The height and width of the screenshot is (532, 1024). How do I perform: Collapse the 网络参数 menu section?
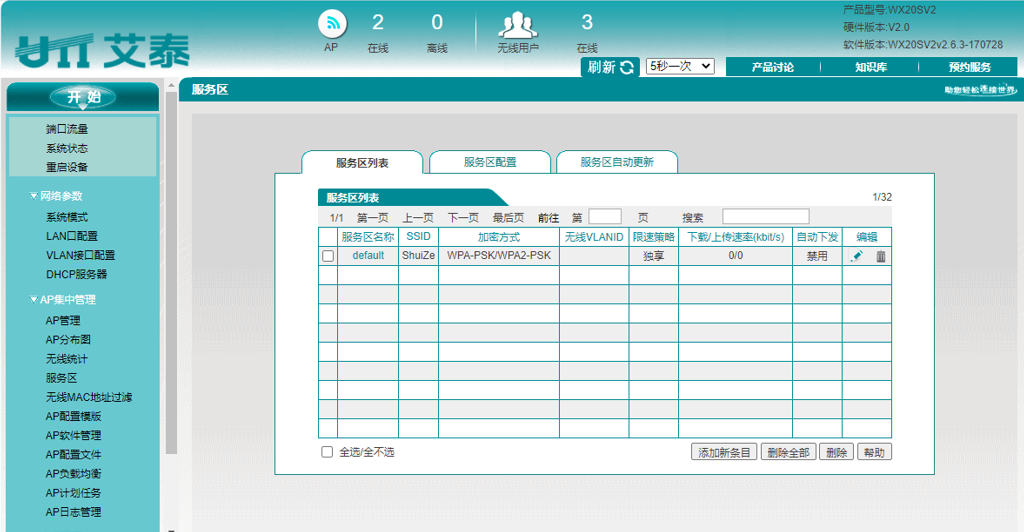pyautogui.click(x=34, y=196)
